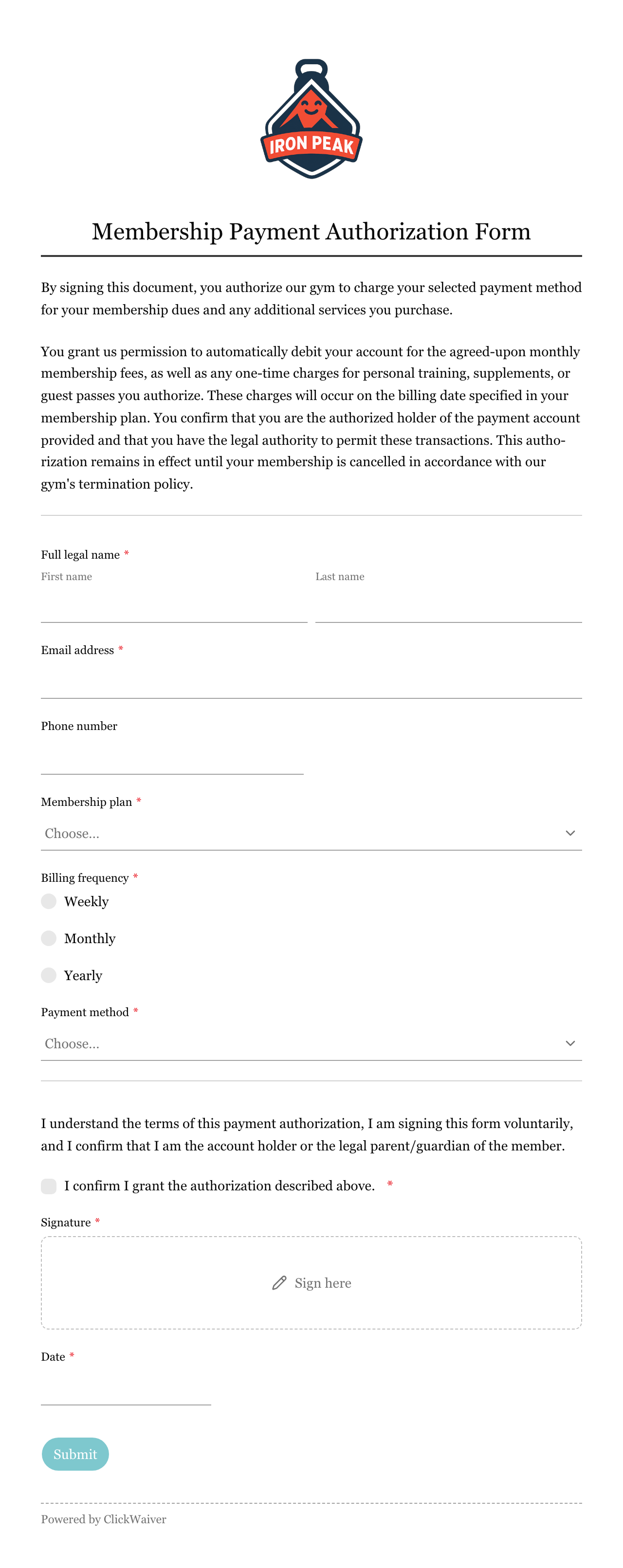Screen dimensions: 623x1568
Task: Click the Payment method chevron arrow
Action: (570, 1043)
